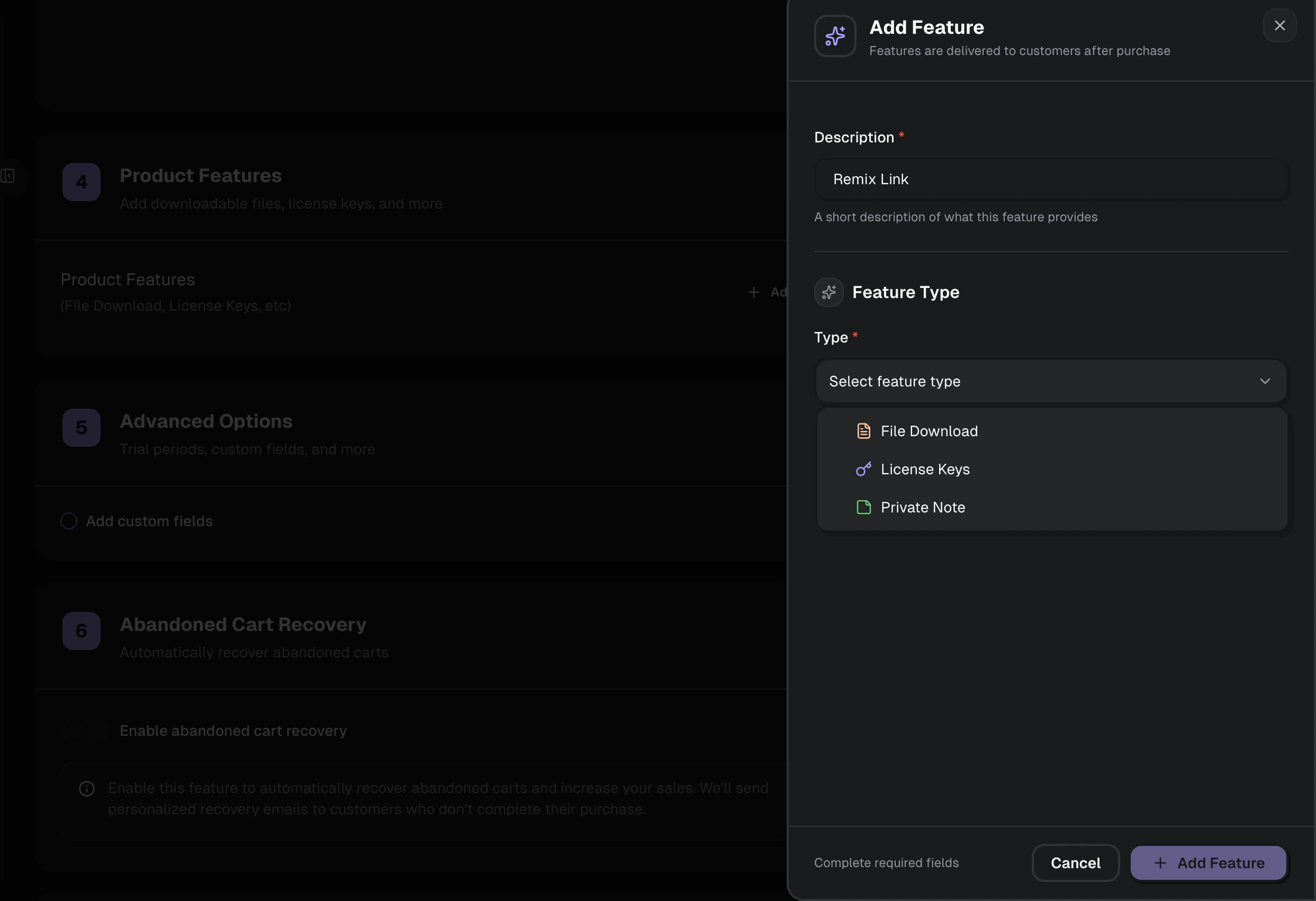This screenshot has height=901, width=1316.
Task: Click the Description field with Remix Link
Action: pyautogui.click(x=1050, y=179)
